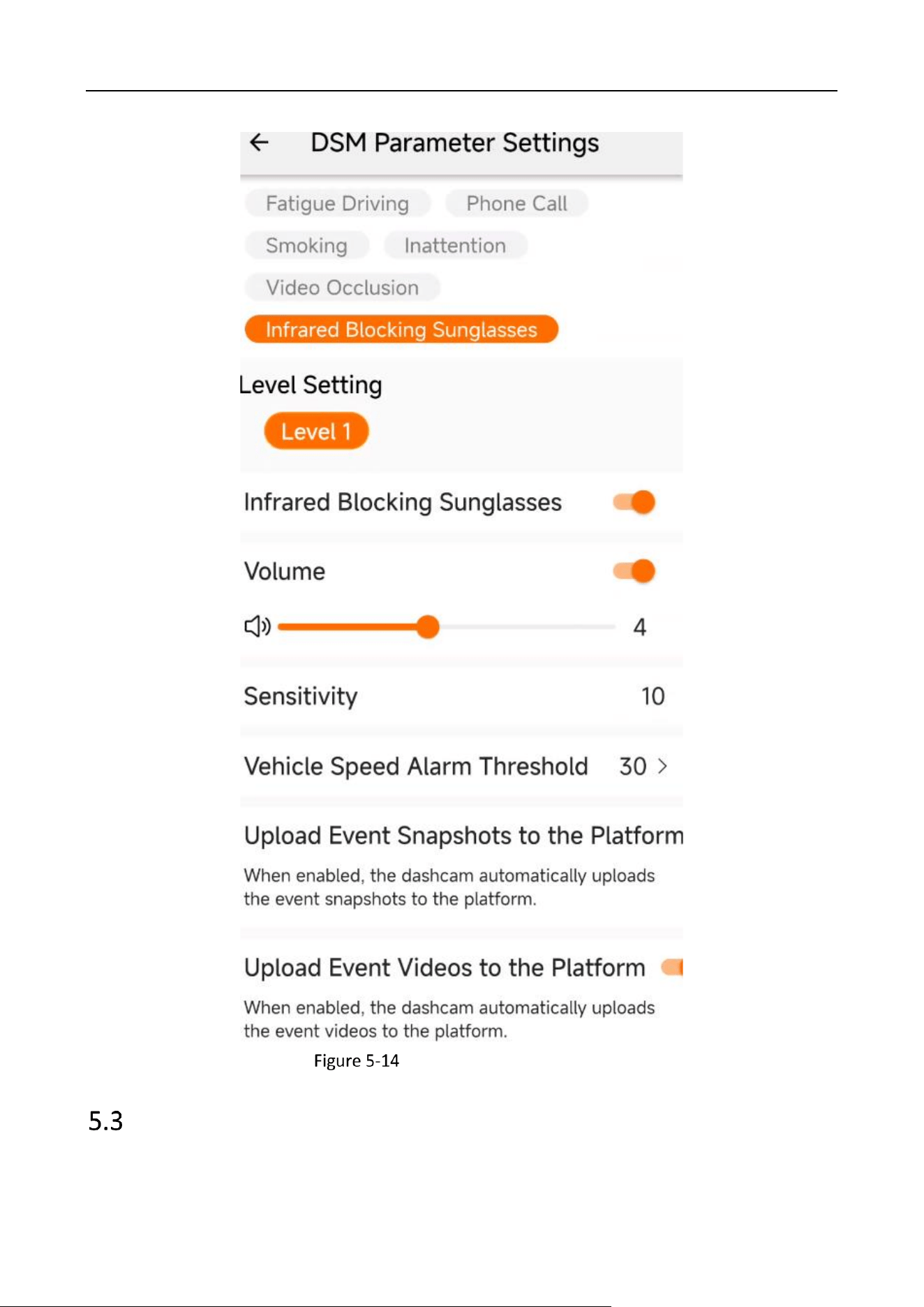Click the Level 1 button
924x1307 pixels.
coord(316,431)
